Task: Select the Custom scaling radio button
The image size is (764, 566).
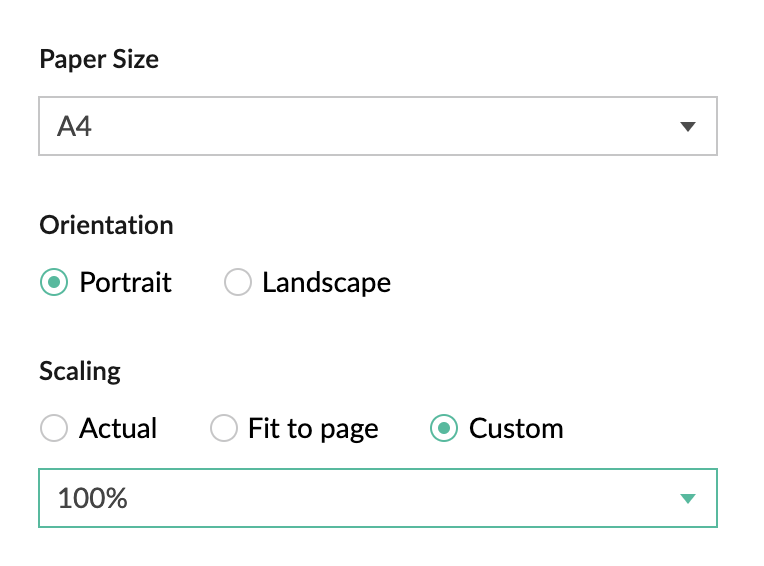Action: click(x=443, y=429)
